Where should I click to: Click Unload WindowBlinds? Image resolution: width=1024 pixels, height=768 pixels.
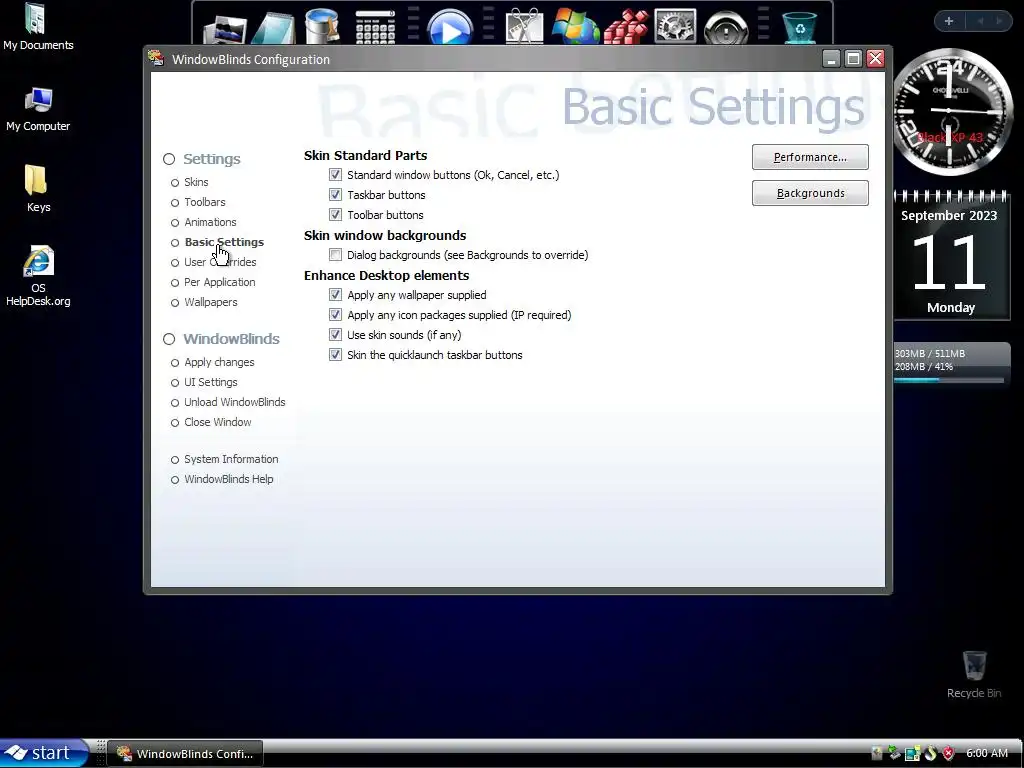234,402
